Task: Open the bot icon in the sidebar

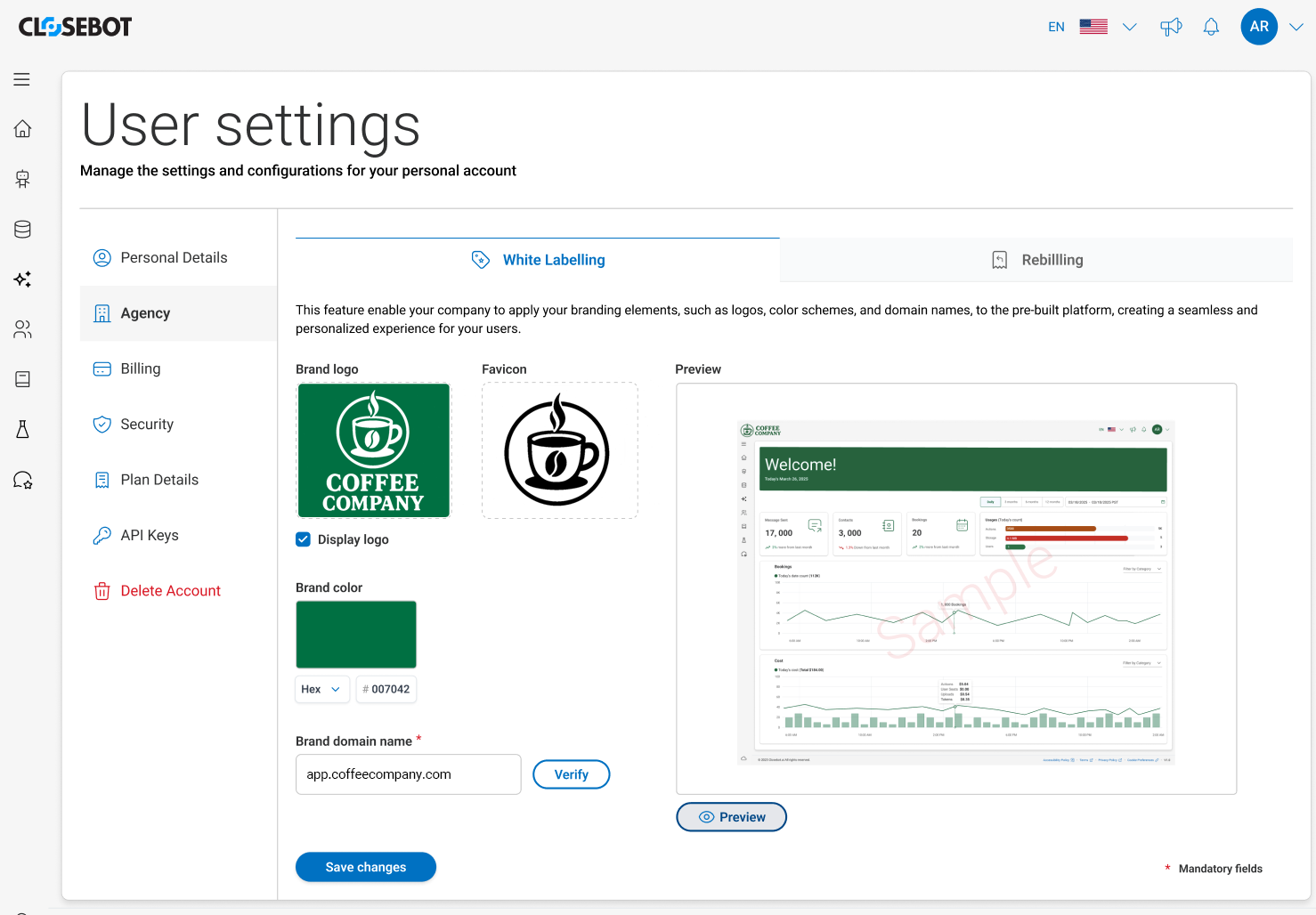Action: tap(22, 179)
